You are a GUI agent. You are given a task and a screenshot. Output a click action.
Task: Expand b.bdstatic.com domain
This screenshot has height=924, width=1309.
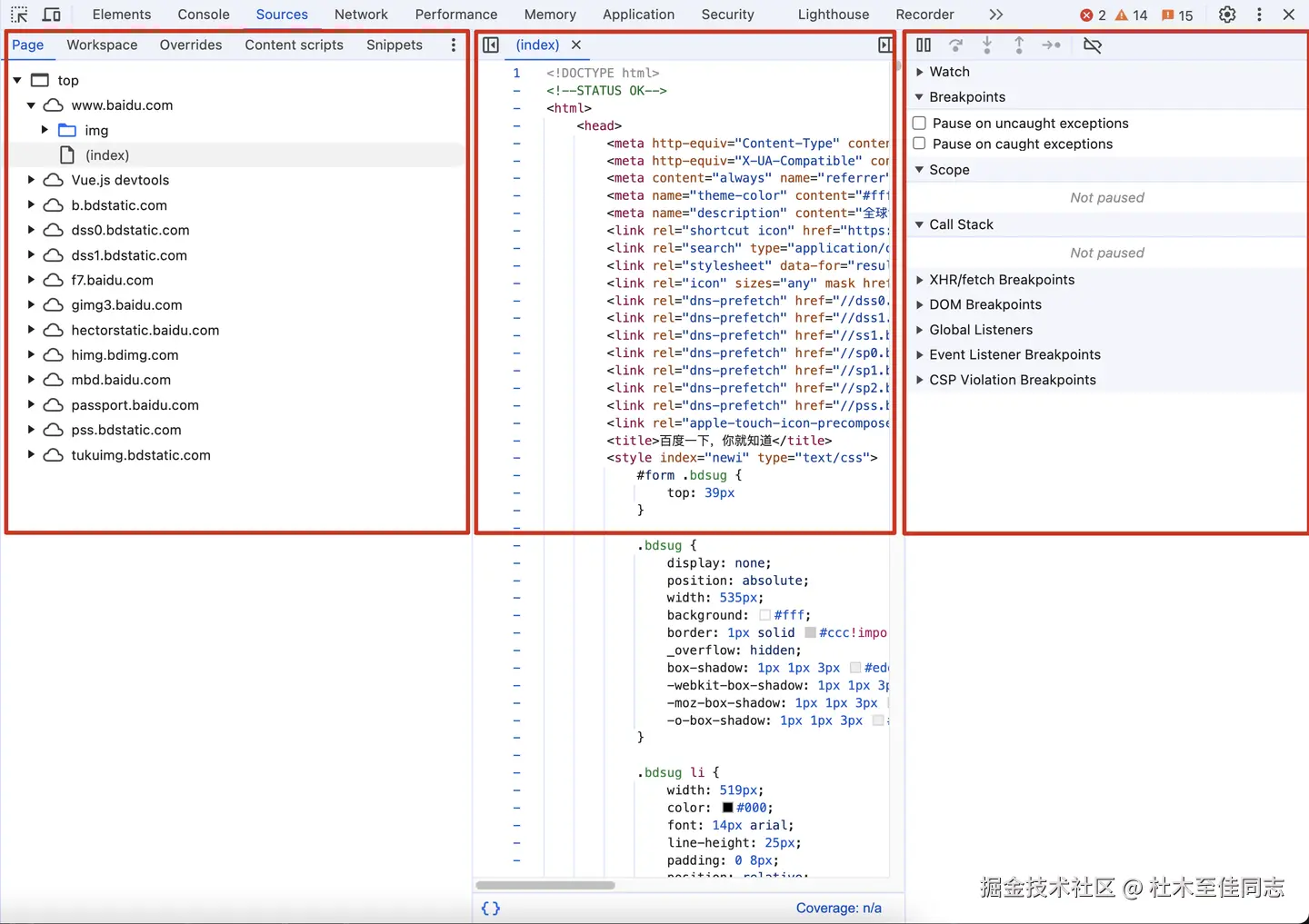point(31,205)
